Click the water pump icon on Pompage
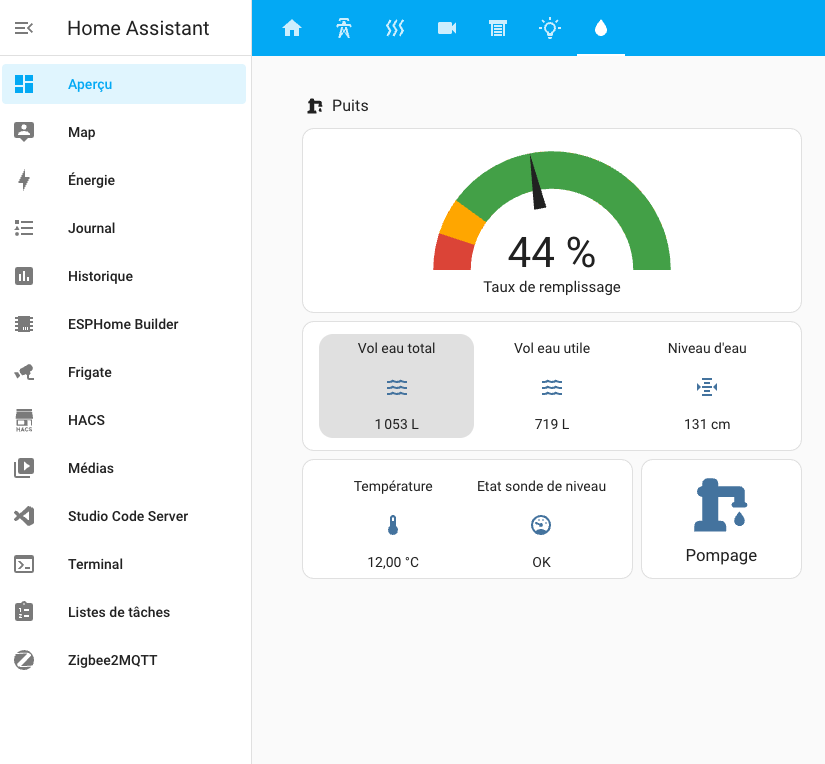 (x=721, y=504)
